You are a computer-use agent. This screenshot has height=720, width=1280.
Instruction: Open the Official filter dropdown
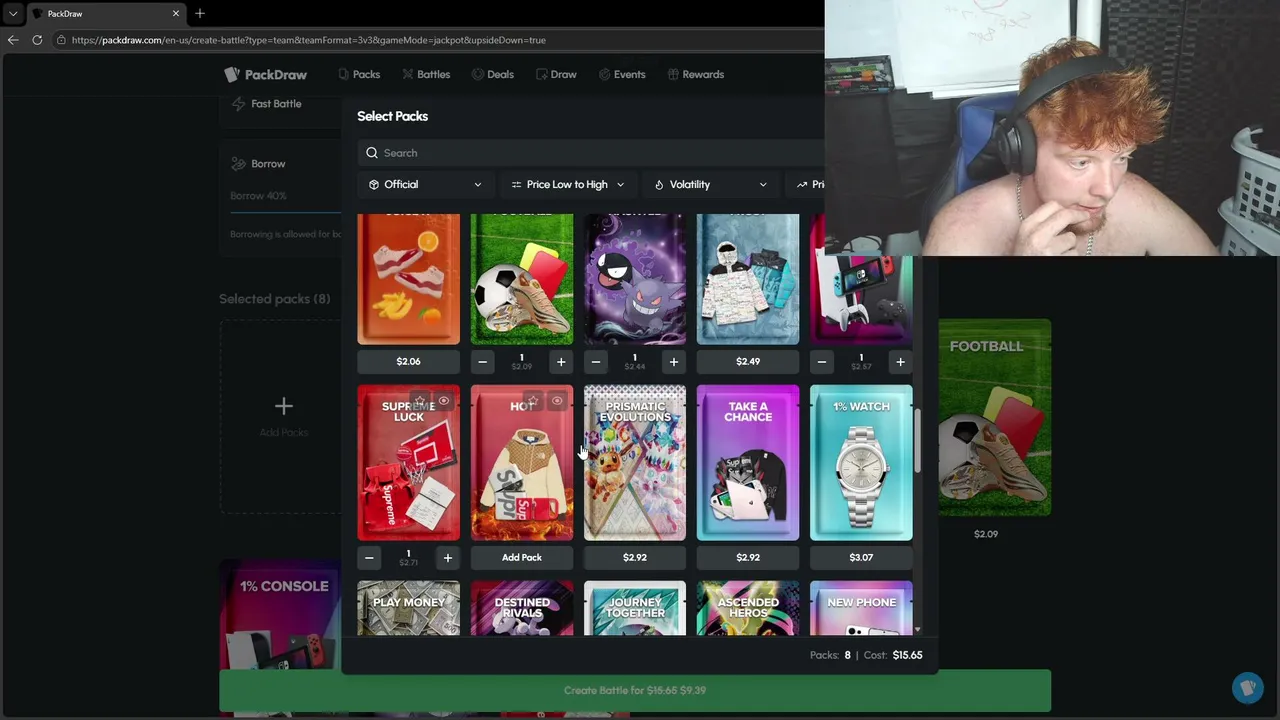click(425, 184)
